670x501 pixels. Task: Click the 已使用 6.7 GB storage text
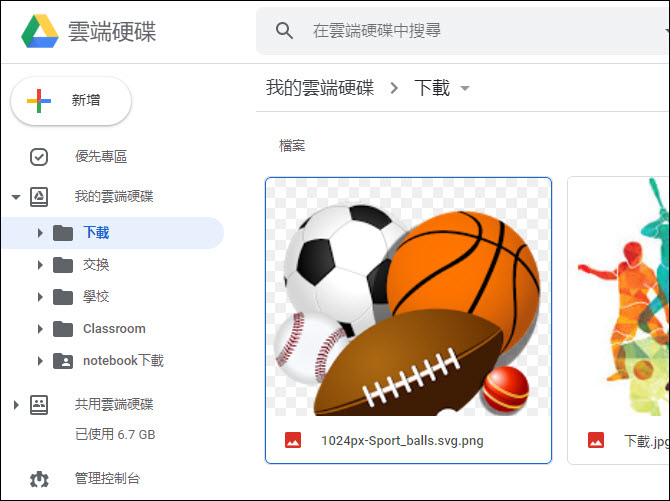(115, 435)
